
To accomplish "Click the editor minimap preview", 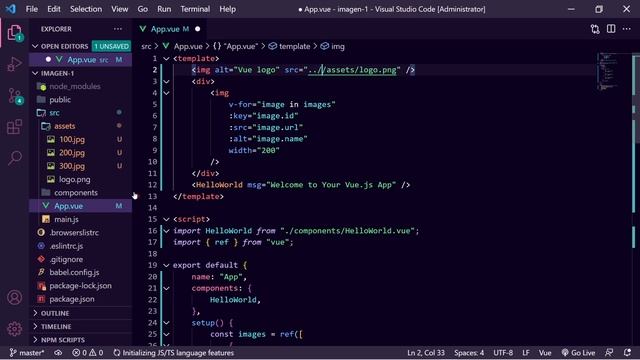I will click(609, 71).
